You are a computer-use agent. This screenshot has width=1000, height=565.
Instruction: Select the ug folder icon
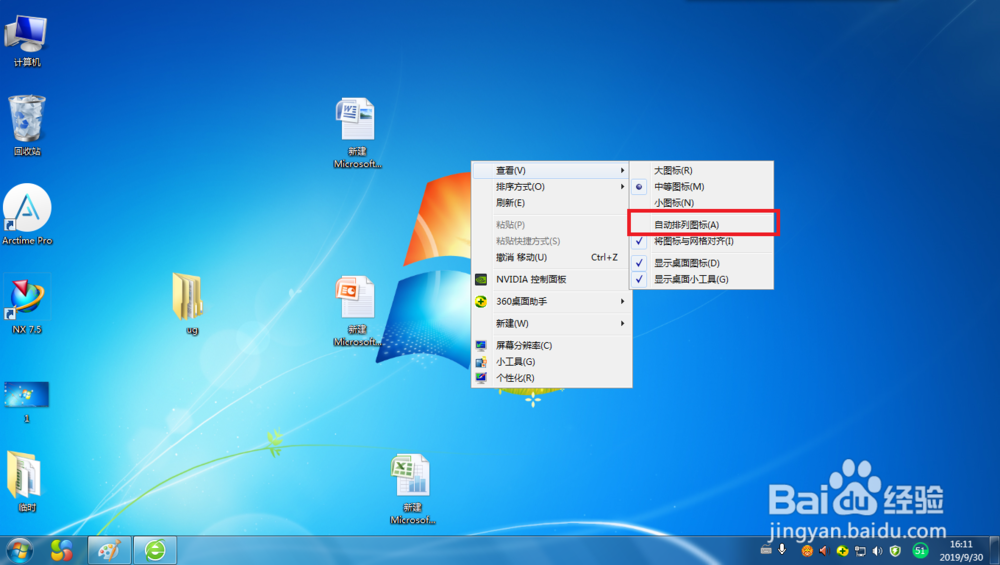tap(189, 304)
